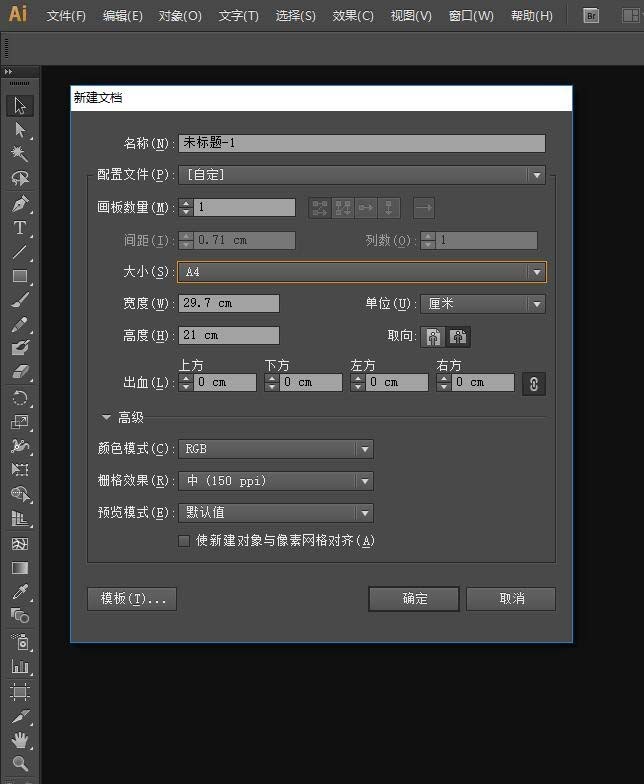Choose the Magic Wand tool
Viewport: 644px width, 784px height.
tap(20, 154)
